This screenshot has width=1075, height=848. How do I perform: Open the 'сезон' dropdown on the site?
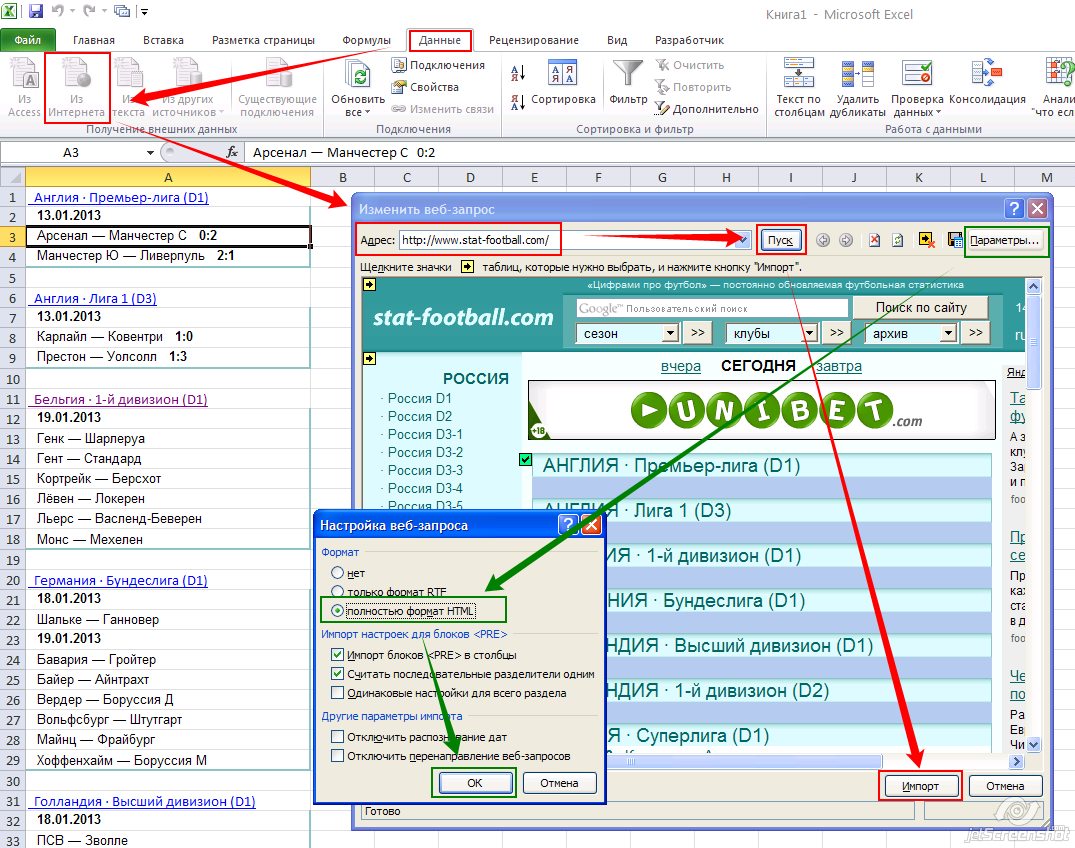pos(670,333)
